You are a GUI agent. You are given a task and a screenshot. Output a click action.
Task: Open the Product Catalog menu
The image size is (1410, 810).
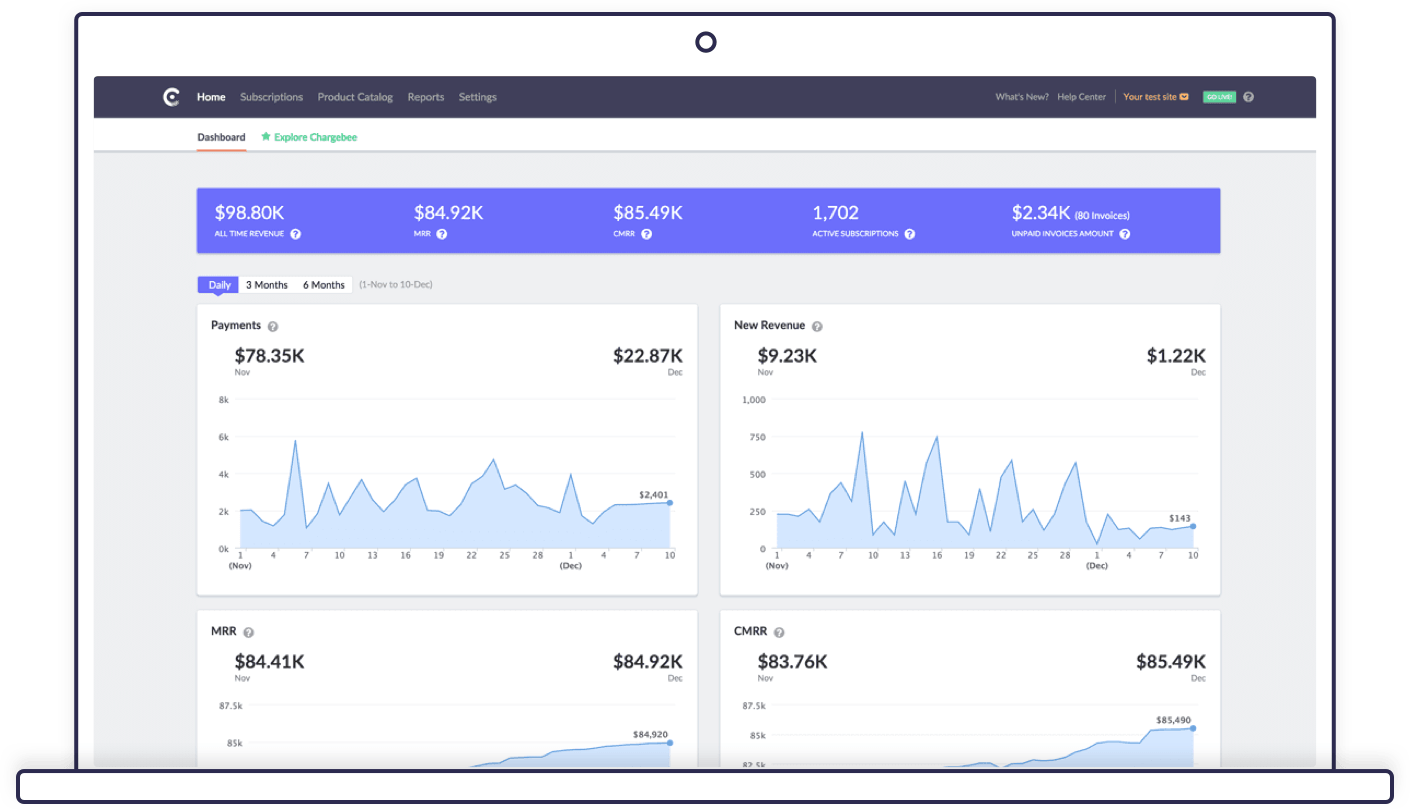click(355, 97)
